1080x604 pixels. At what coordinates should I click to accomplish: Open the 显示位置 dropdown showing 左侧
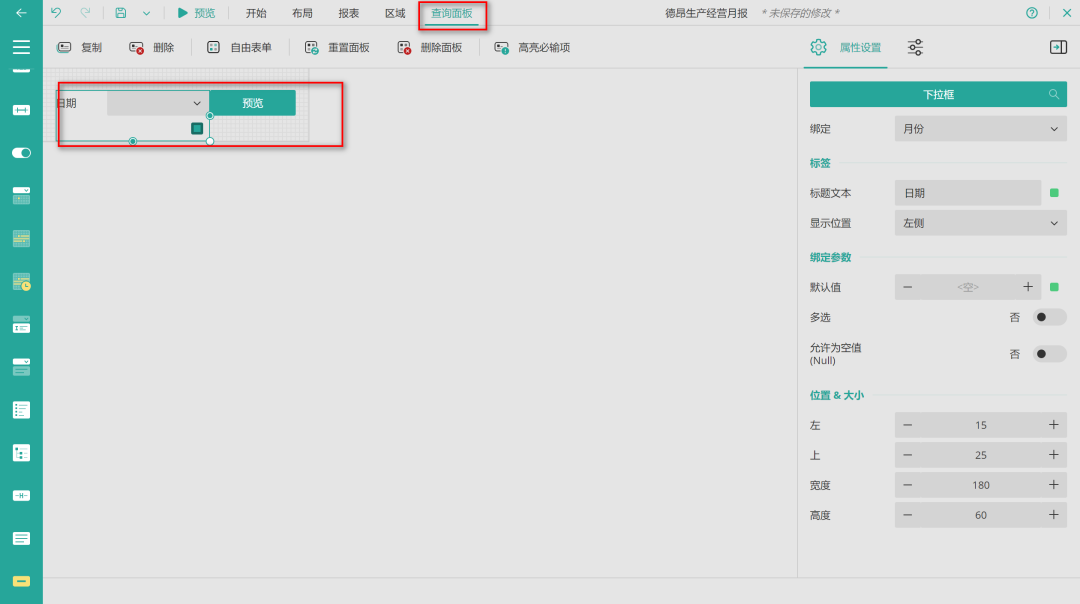(981, 223)
